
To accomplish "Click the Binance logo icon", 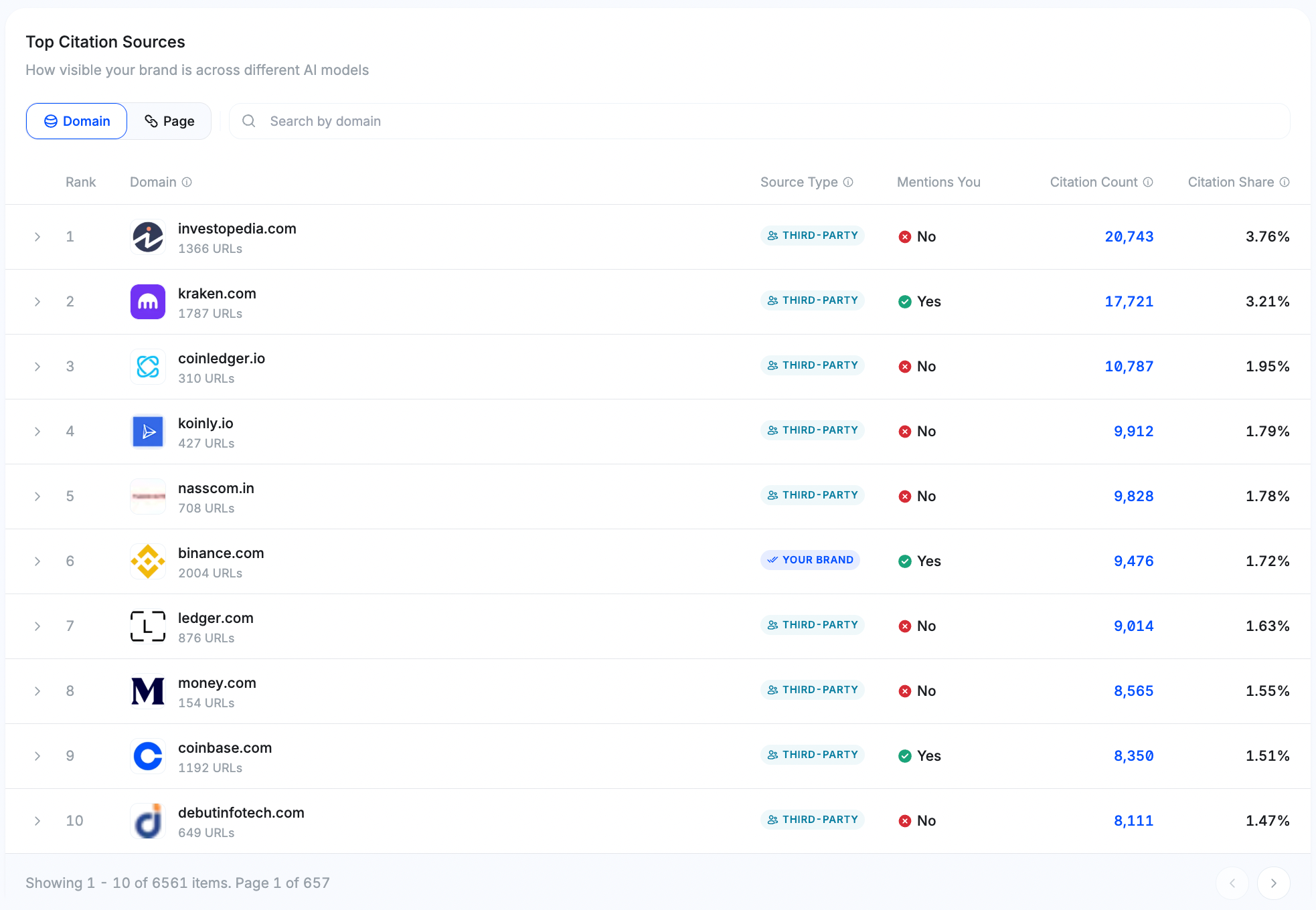I will point(147,561).
